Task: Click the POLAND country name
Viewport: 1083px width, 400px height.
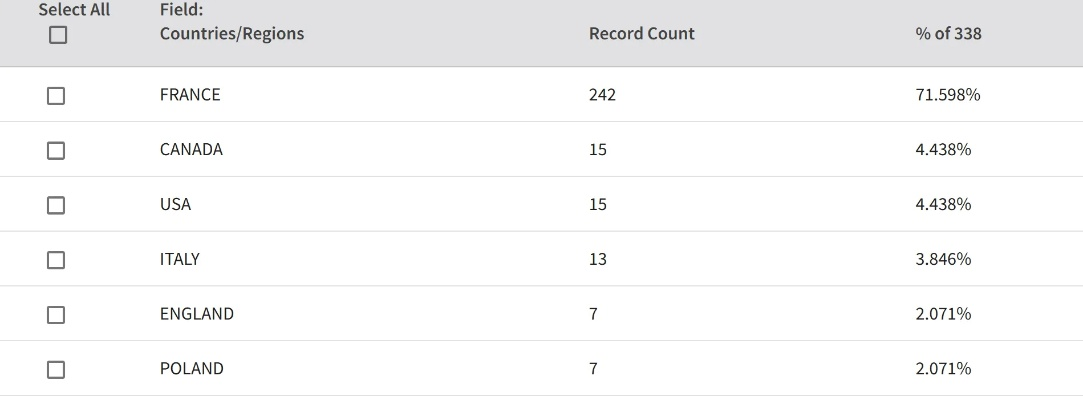Action: pyautogui.click(x=192, y=369)
